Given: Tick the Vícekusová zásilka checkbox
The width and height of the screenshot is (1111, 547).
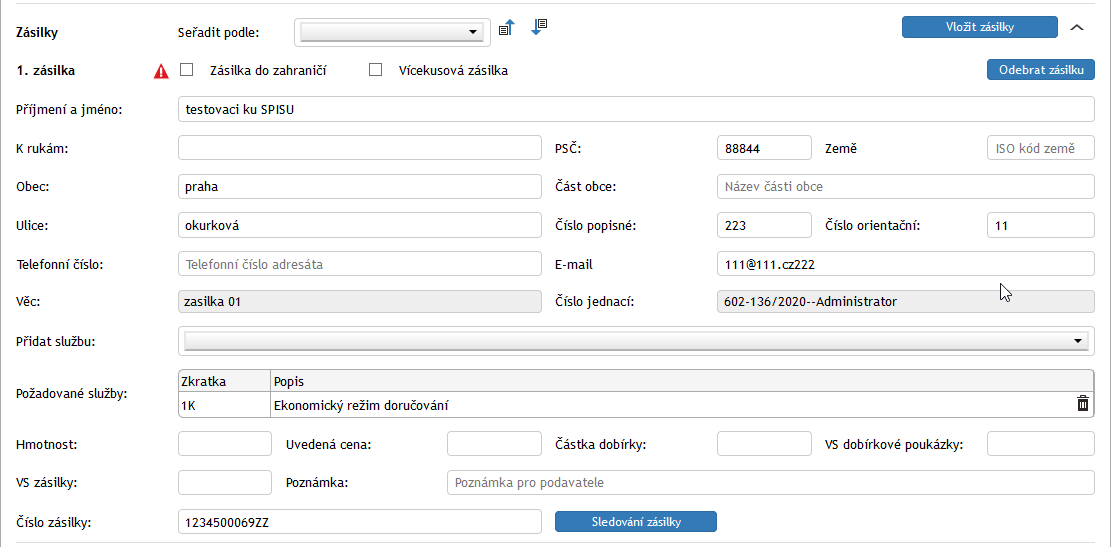Looking at the screenshot, I should tap(376, 70).
